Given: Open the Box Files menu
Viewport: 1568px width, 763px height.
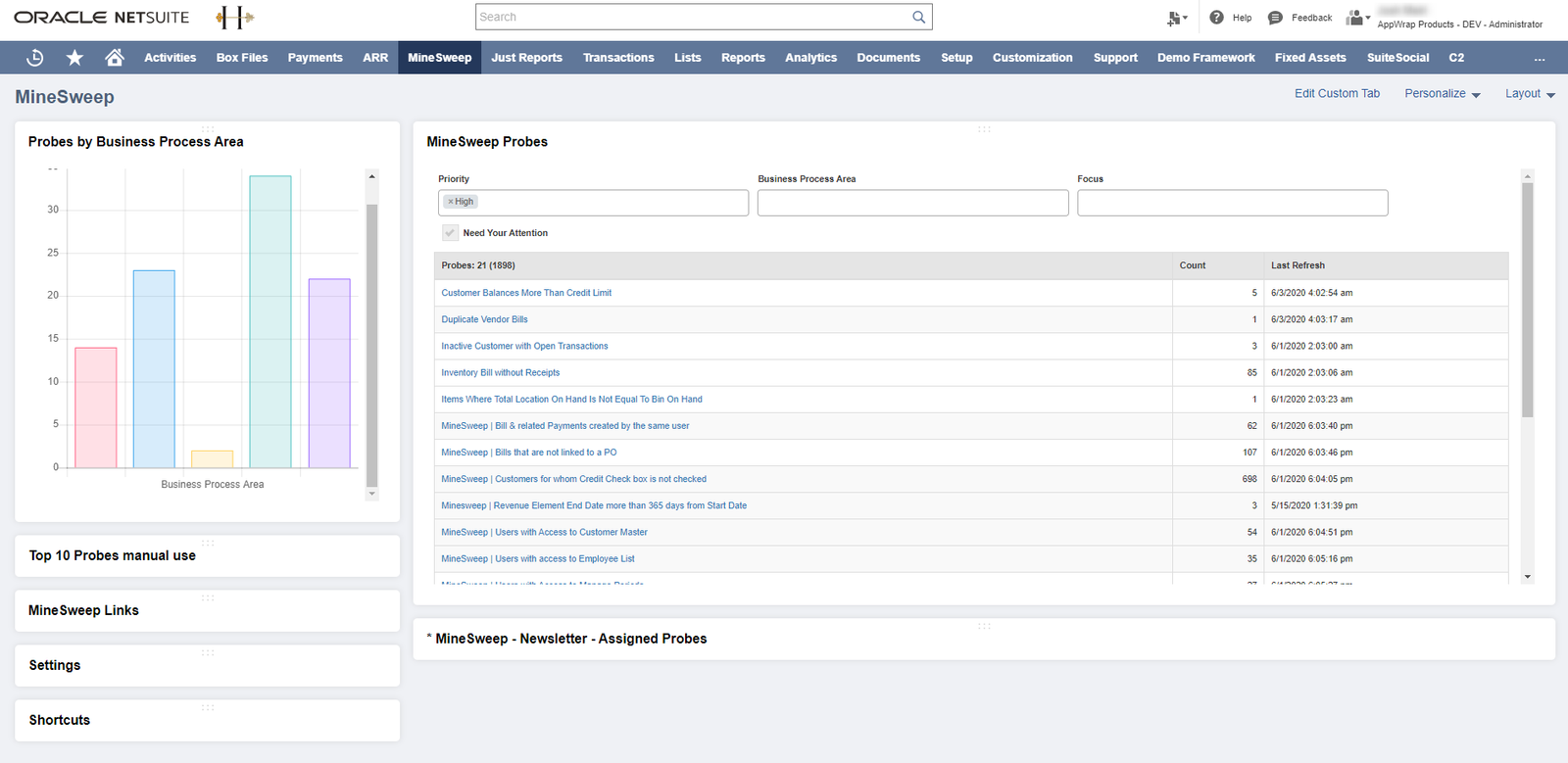Looking at the screenshot, I should (242, 58).
